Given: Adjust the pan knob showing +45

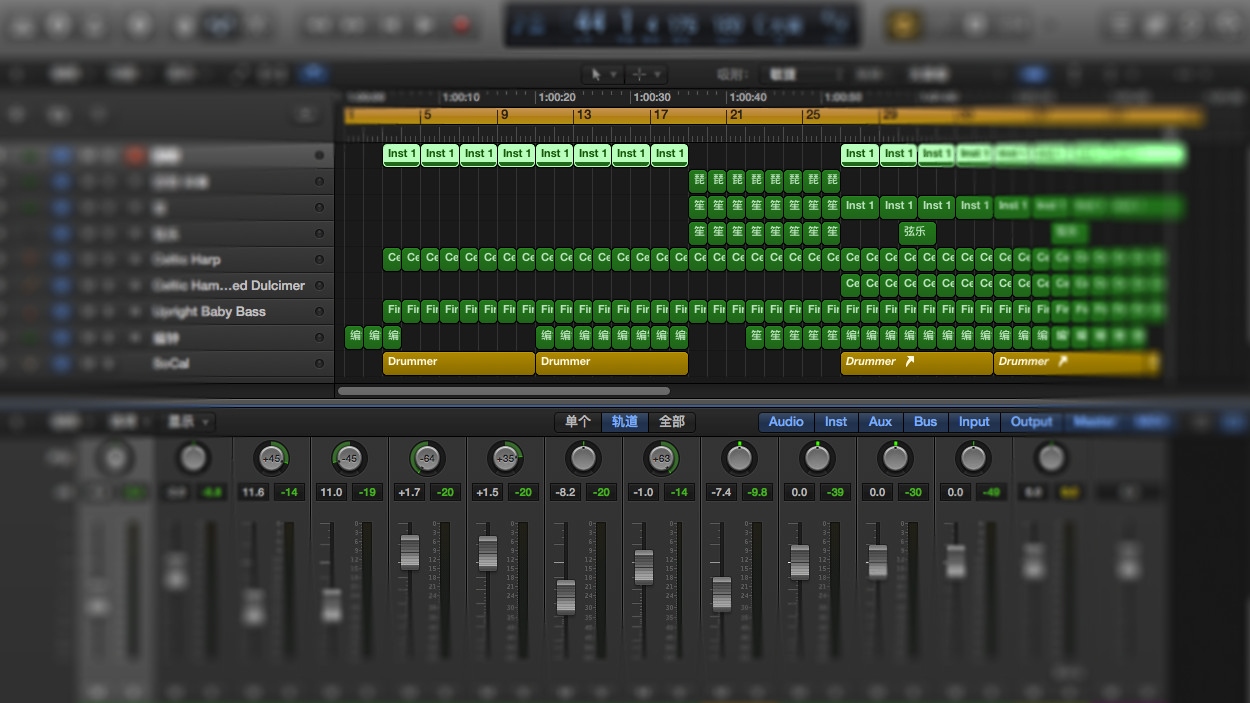Looking at the screenshot, I should point(271,459).
